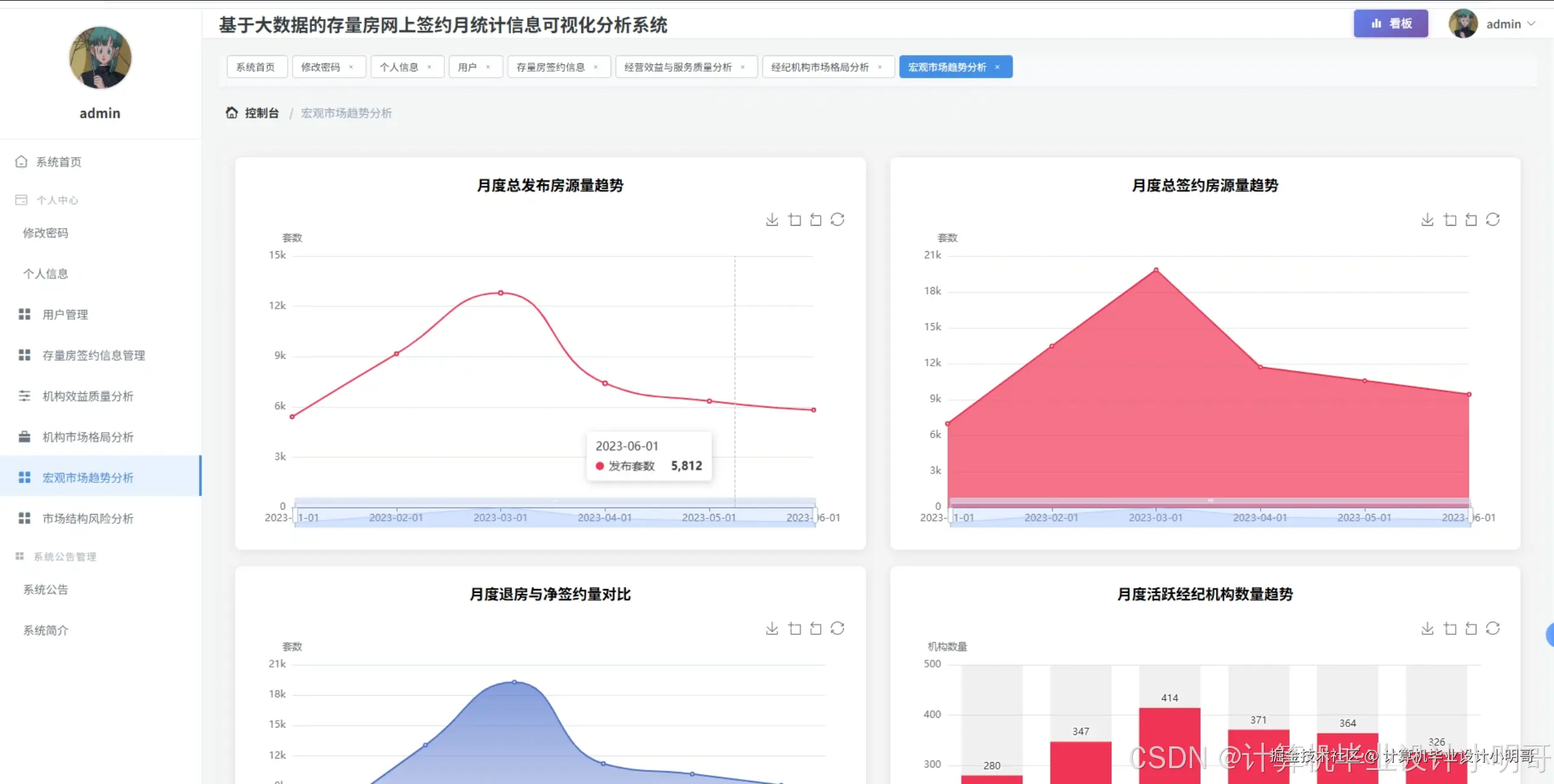This screenshot has height=784, width=1554.
Task: Download the 月度退房与净签约量对比 chart image
Action: 772,629
